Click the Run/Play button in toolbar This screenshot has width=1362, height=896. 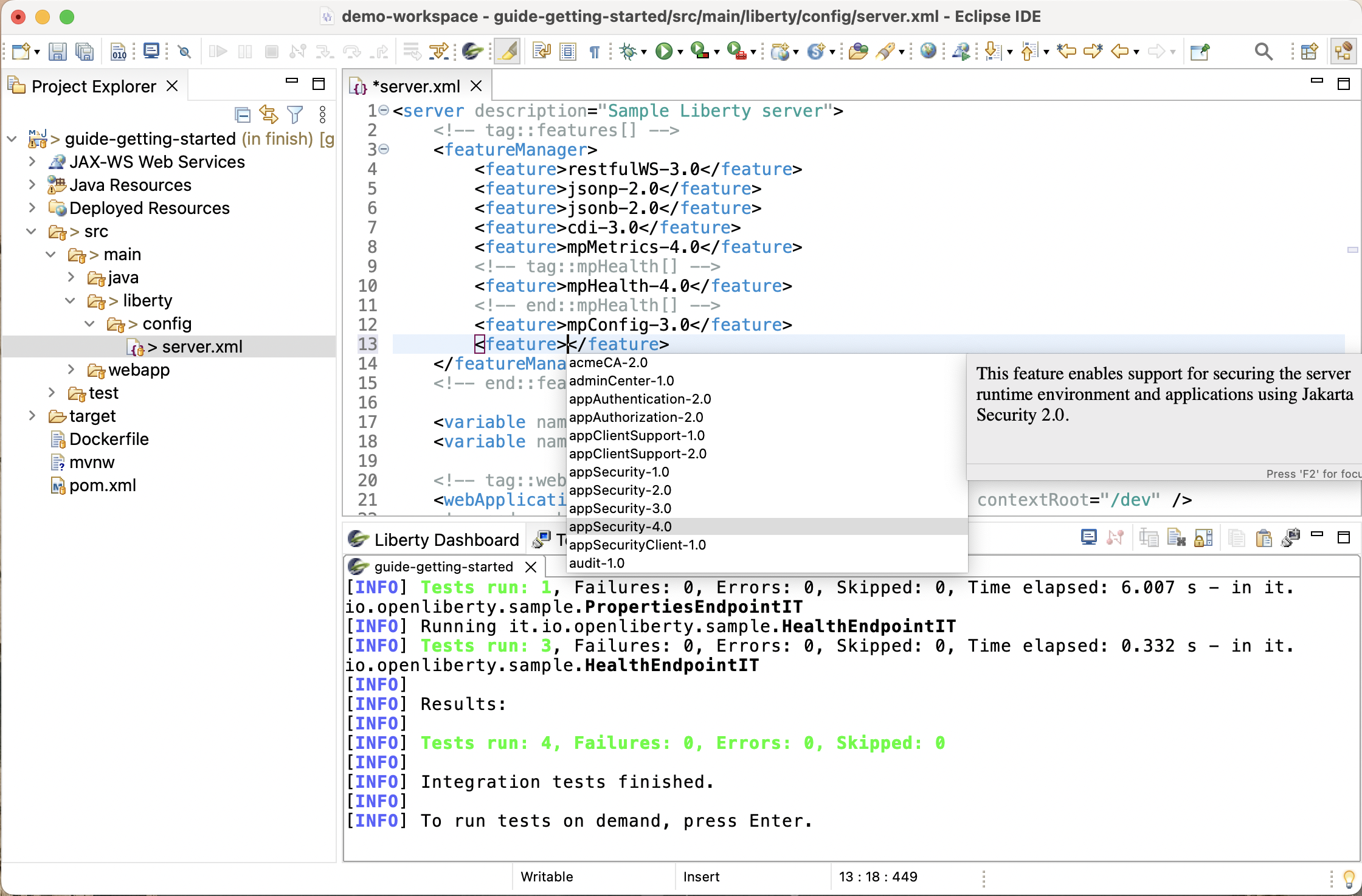(665, 52)
